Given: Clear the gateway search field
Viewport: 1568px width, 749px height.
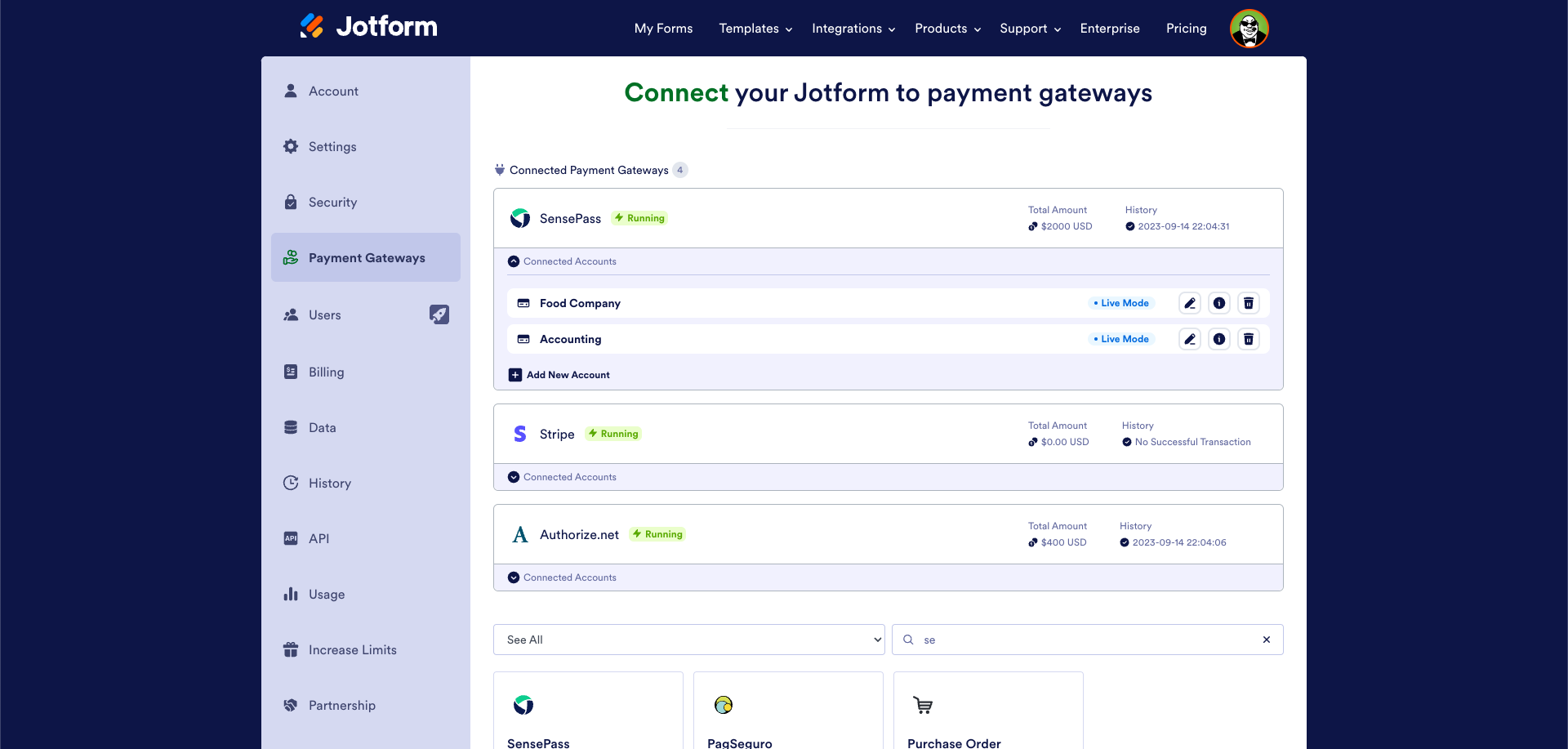Looking at the screenshot, I should pos(1267,640).
